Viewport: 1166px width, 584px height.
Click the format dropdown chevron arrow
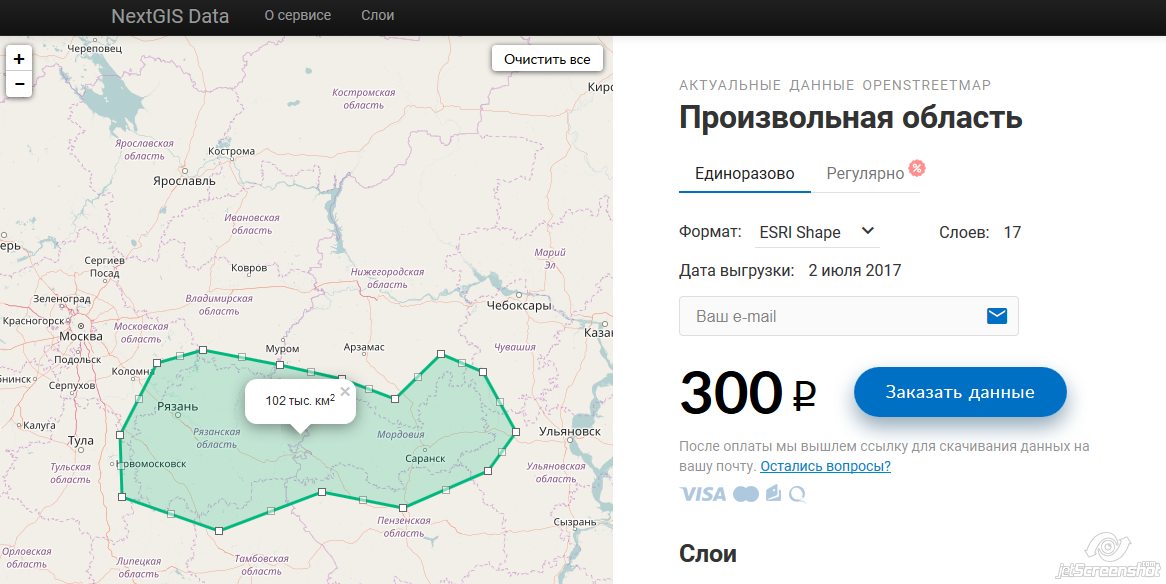(867, 231)
